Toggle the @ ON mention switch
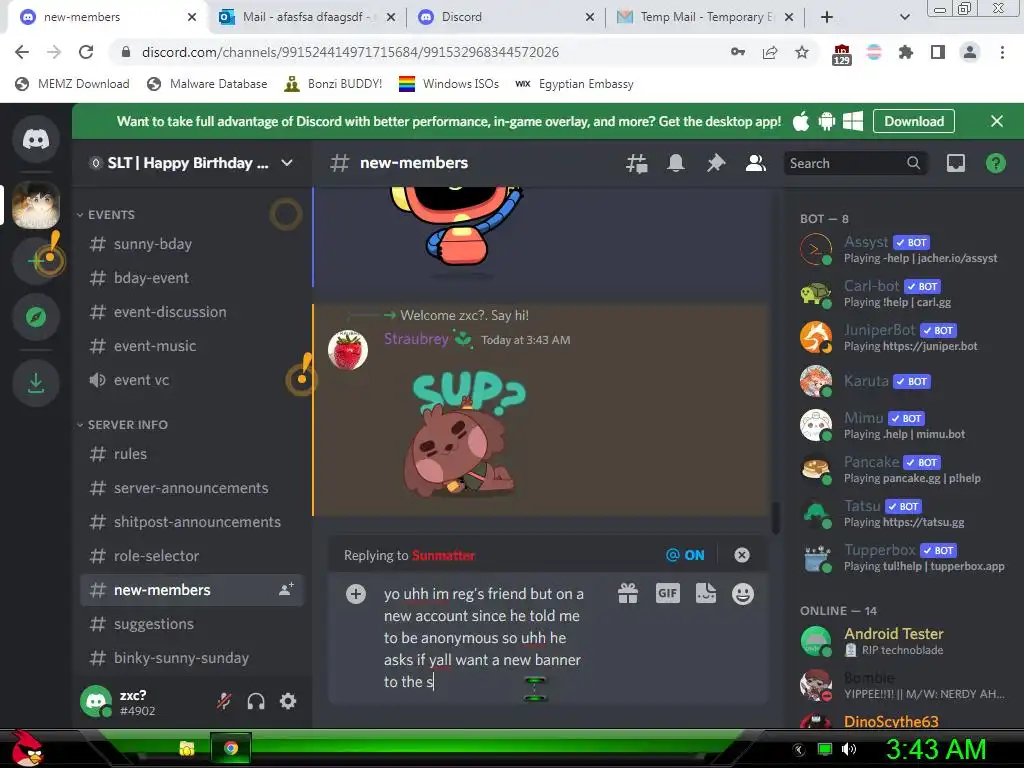The width and height of the screenshot is (1024, 768). (685, 555)
